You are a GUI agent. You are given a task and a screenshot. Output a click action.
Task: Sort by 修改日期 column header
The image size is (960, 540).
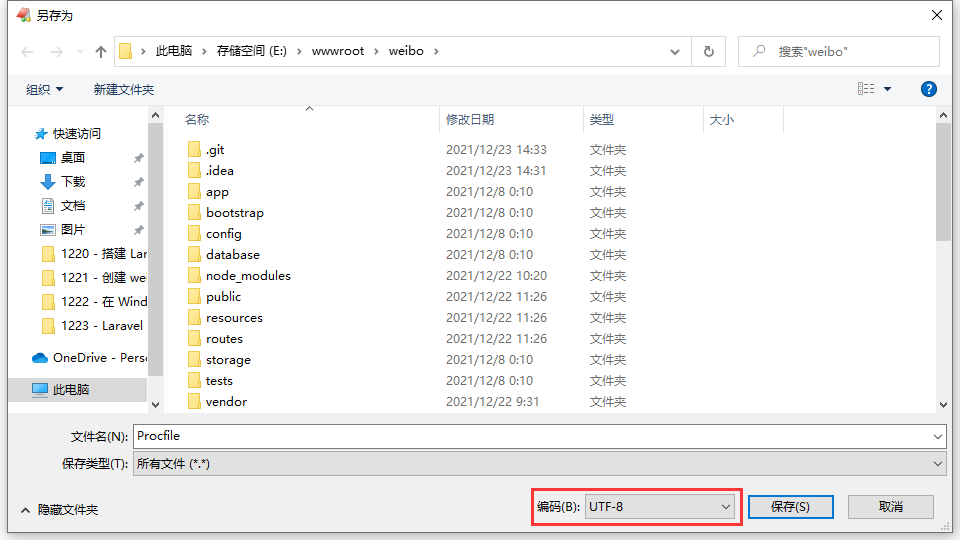click(470, 119)
